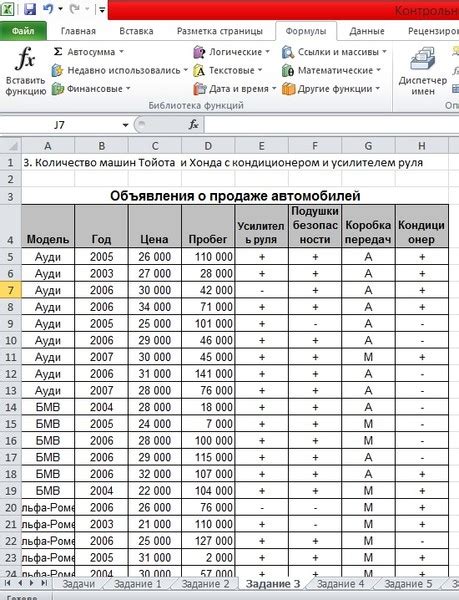Select the Задание 3 sheet tab
Image resolution: width=459 pixels, height=600 pixels.
coord(273,584)
